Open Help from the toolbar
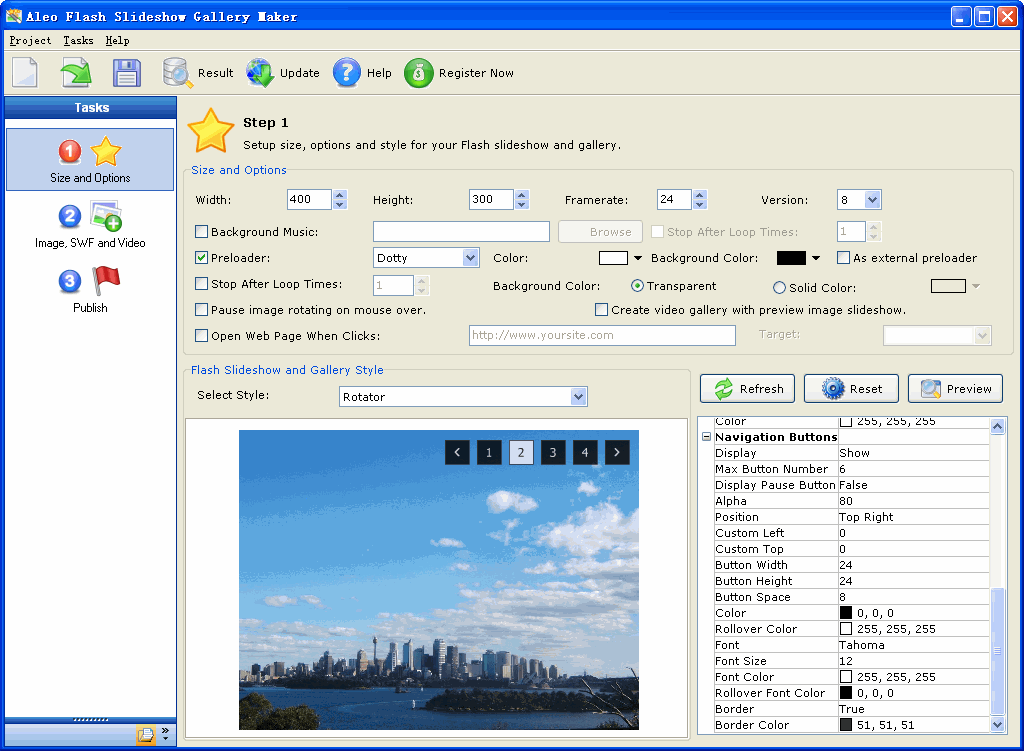1024x751 pixels. (362, 73)
